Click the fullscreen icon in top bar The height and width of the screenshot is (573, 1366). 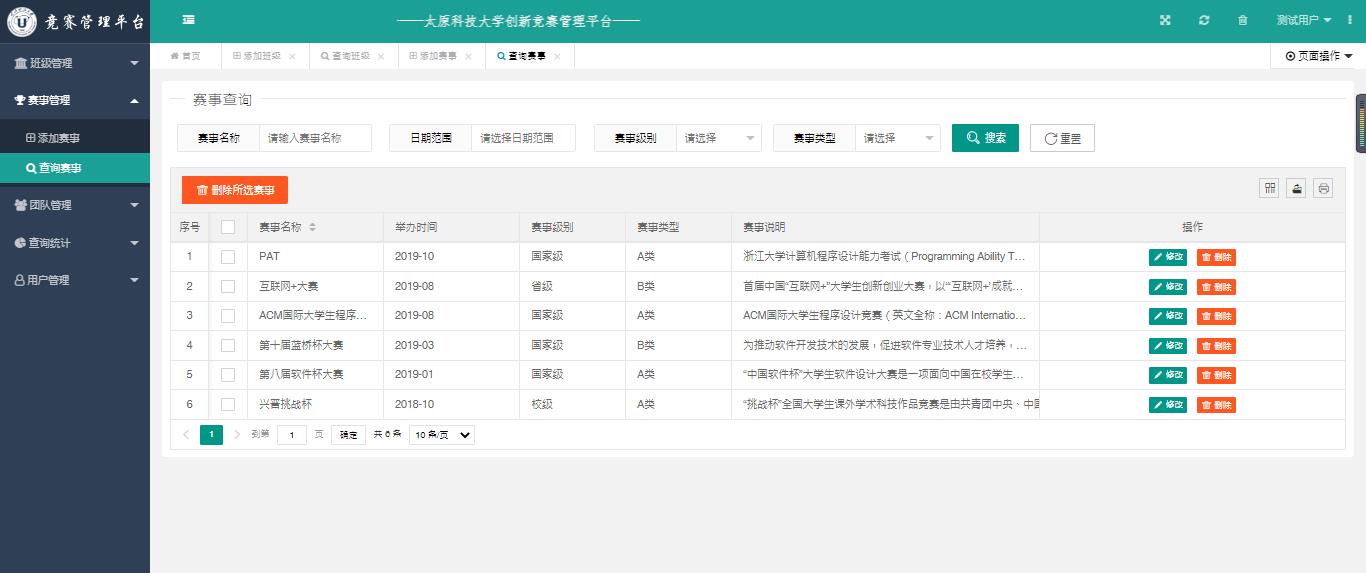(1165, 21)
